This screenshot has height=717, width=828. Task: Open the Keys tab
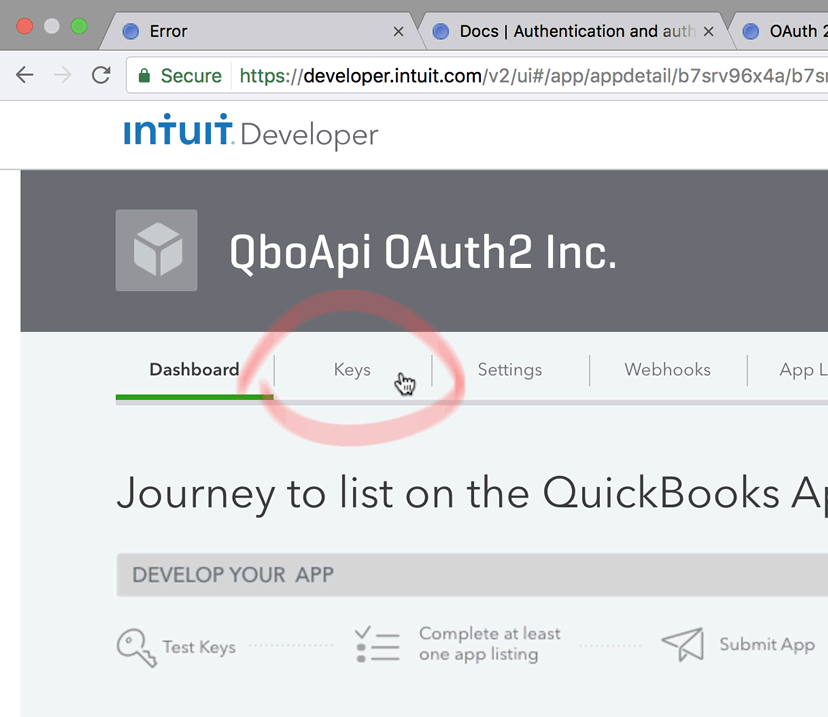(352, 370)
